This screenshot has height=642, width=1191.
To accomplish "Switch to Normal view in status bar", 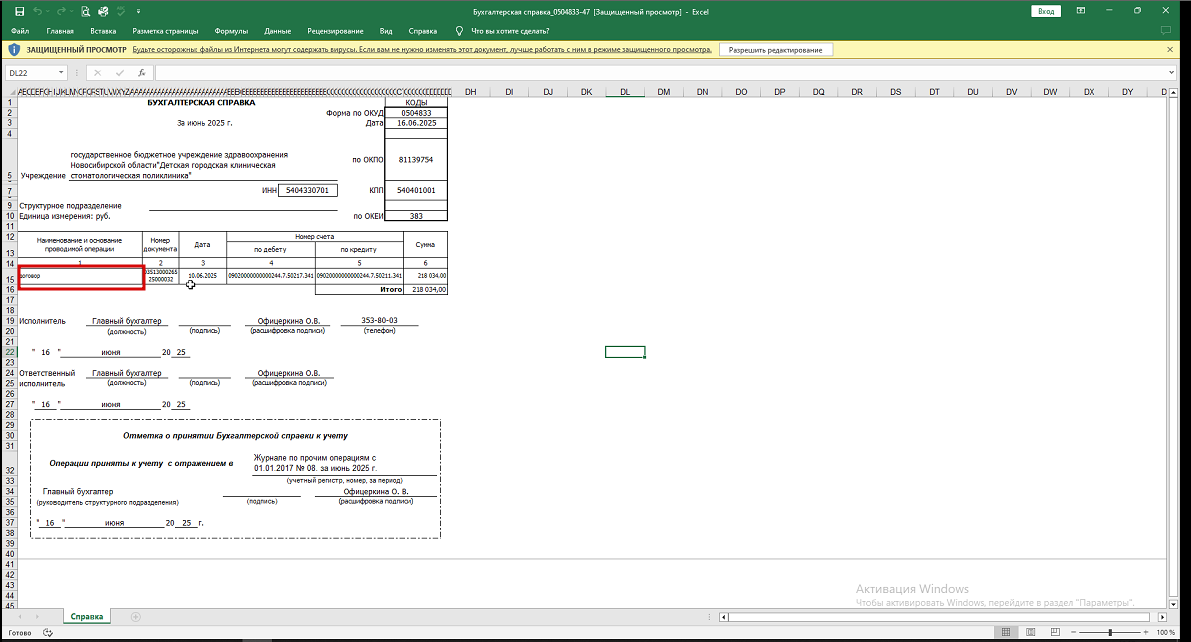I will [x=1006, y=632].
